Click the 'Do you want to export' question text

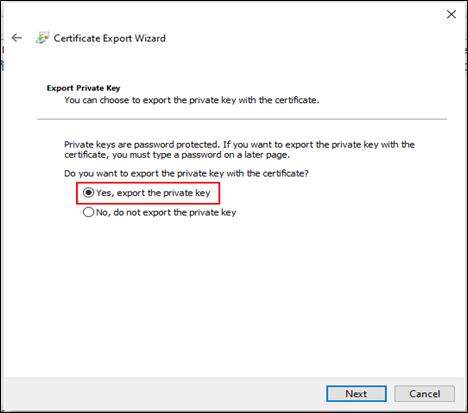(186, 174)
